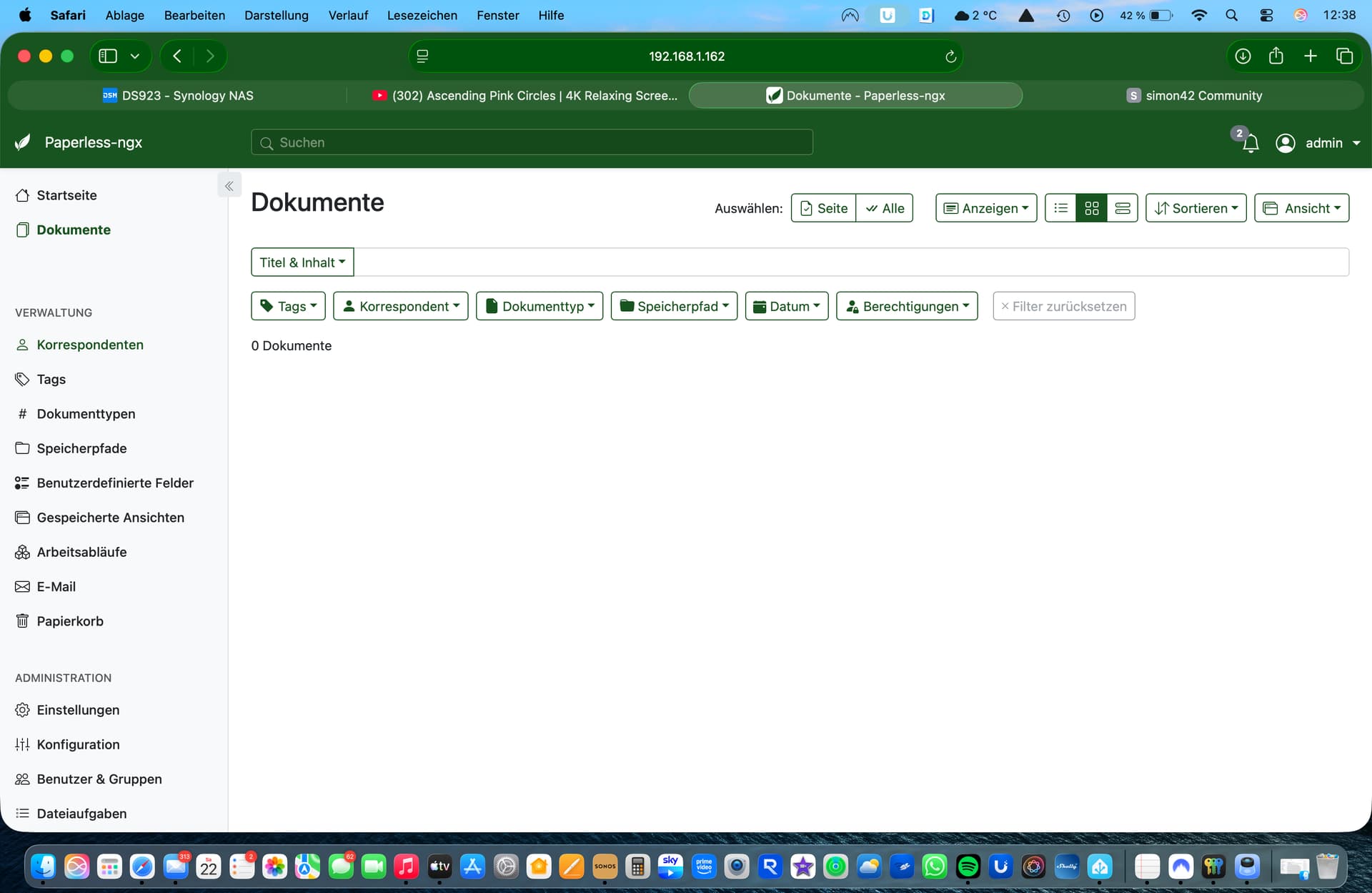
Task: Click the Paperless-ngx leaf logo
Action: coord(23,142)
